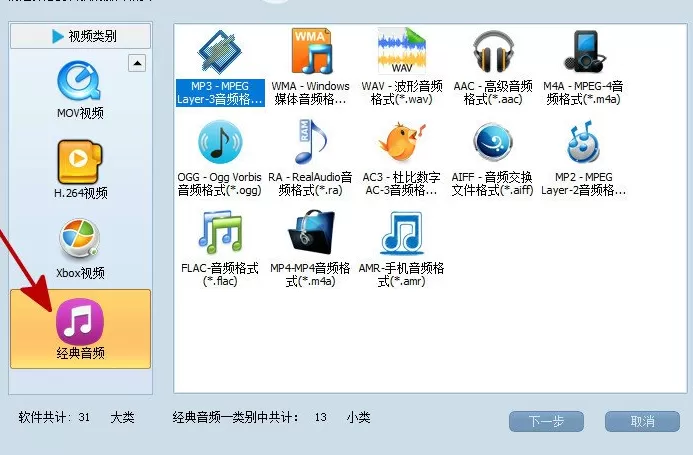
Task: Choose the WMA Windows media audio icon
Action: pos(311,51)
